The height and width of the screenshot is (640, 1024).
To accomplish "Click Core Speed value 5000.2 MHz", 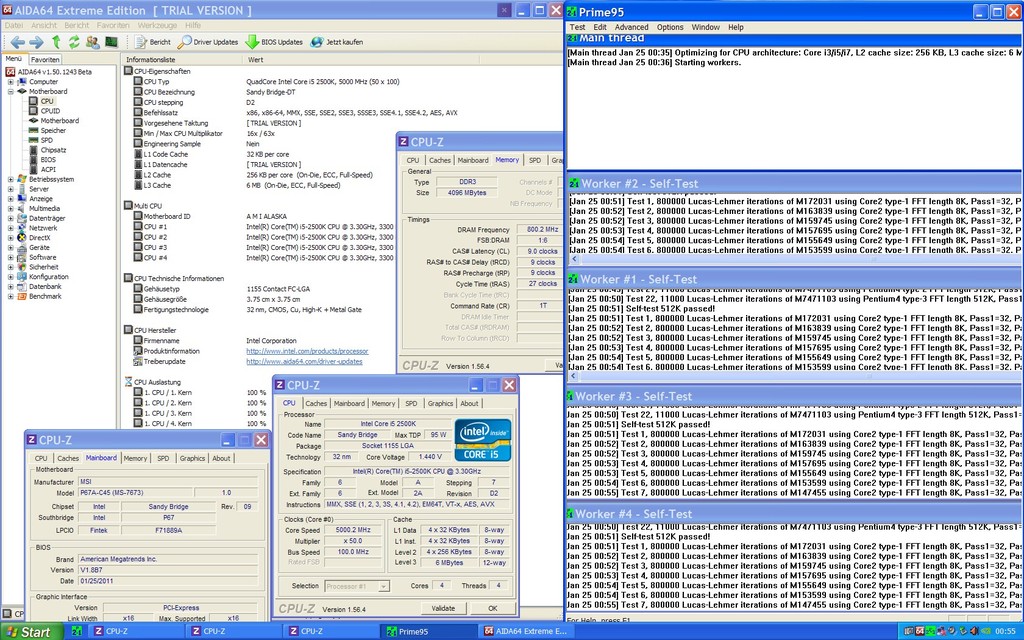I will (353, 530).
